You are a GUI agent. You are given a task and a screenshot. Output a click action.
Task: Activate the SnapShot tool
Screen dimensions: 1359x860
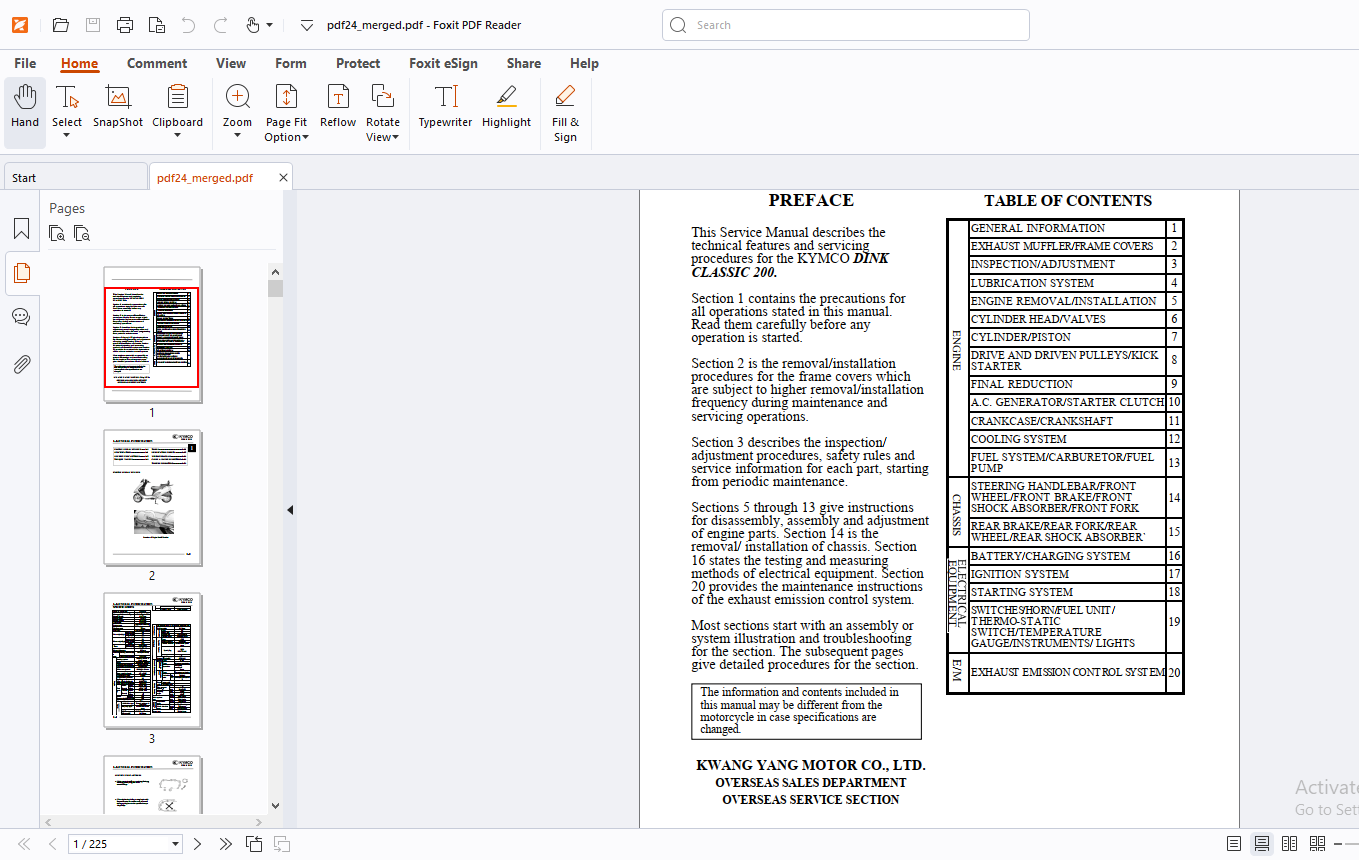118,108
